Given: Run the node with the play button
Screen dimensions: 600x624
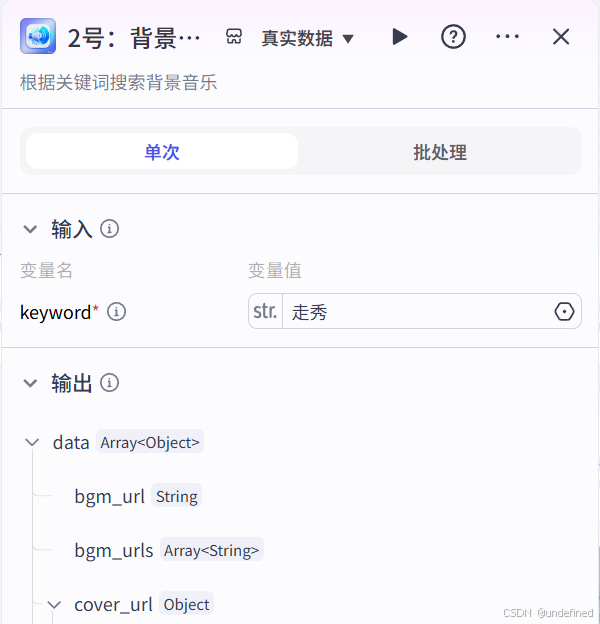Looking at the screenshot, I should [399, 37].
